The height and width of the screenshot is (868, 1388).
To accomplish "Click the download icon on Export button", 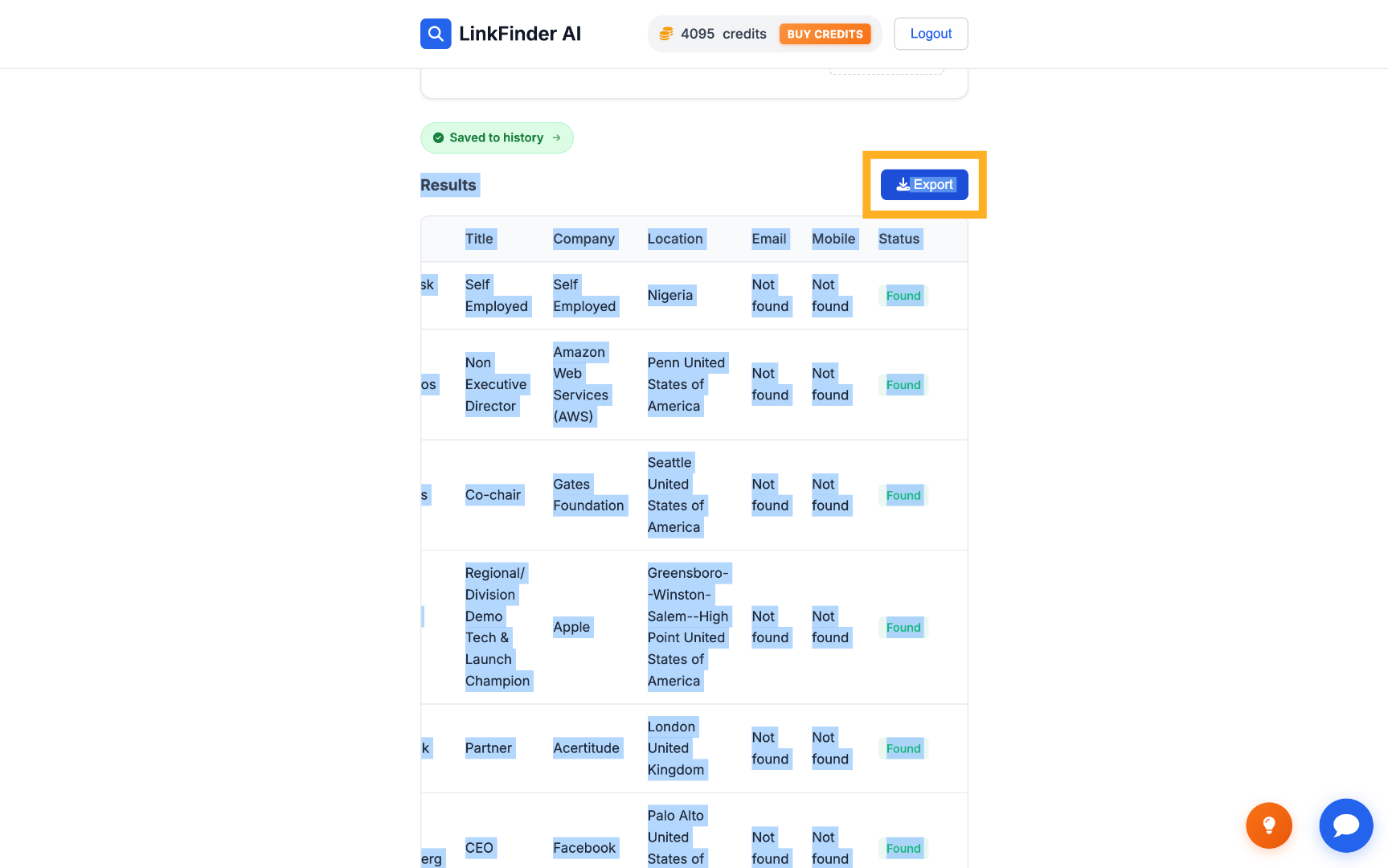I will pyautogui.click(x=903, y=185).
